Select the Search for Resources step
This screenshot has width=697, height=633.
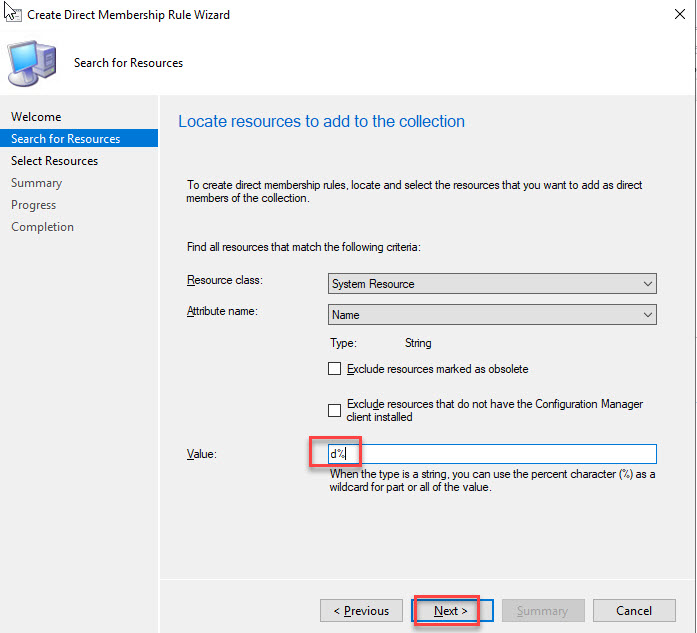coord(66,139)
